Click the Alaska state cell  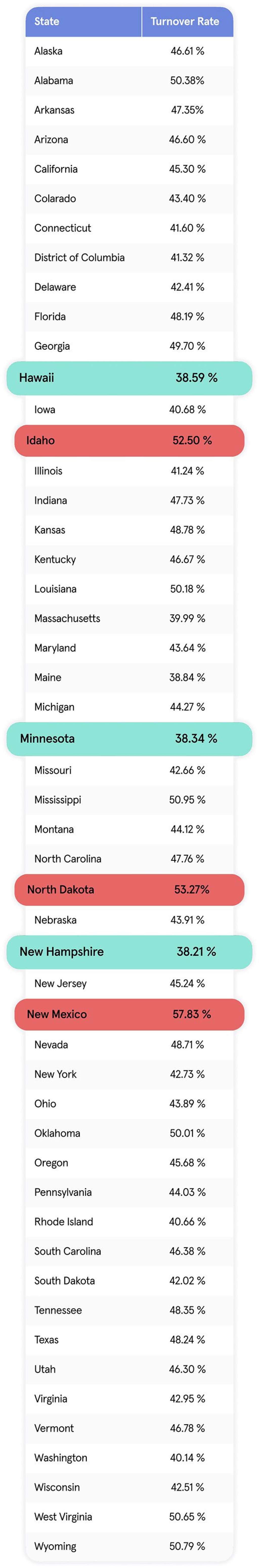(x=49, y=51)
